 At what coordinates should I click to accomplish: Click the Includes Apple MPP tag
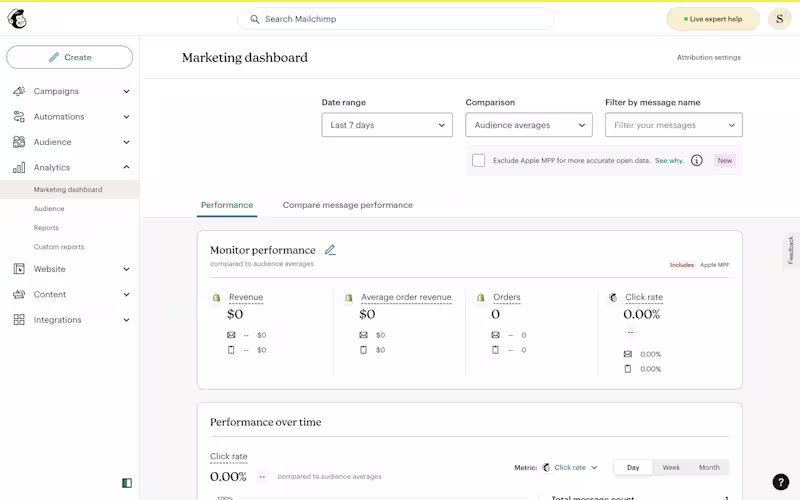(x=699, y=265)
